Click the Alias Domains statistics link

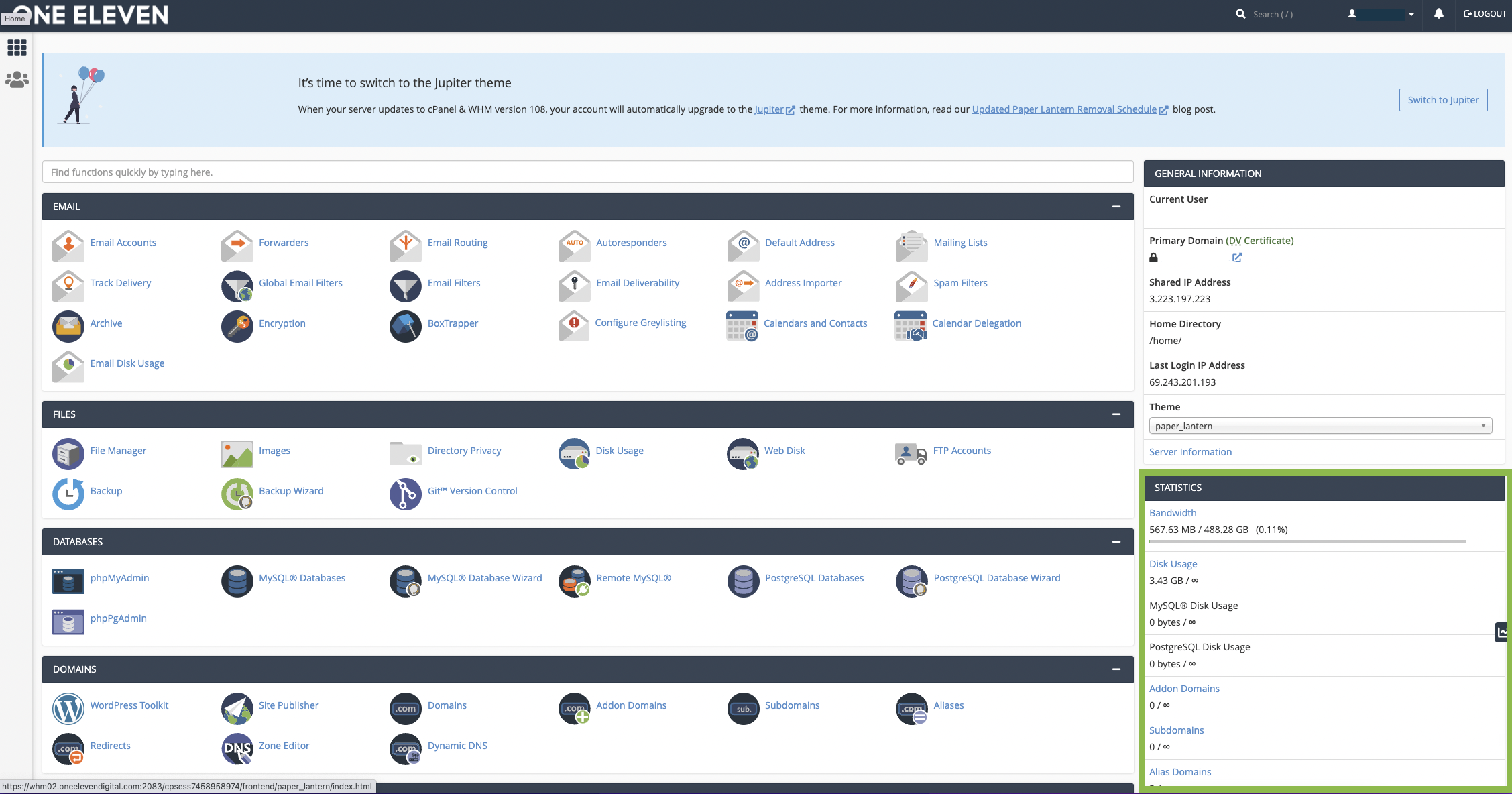click(1180, 772)
